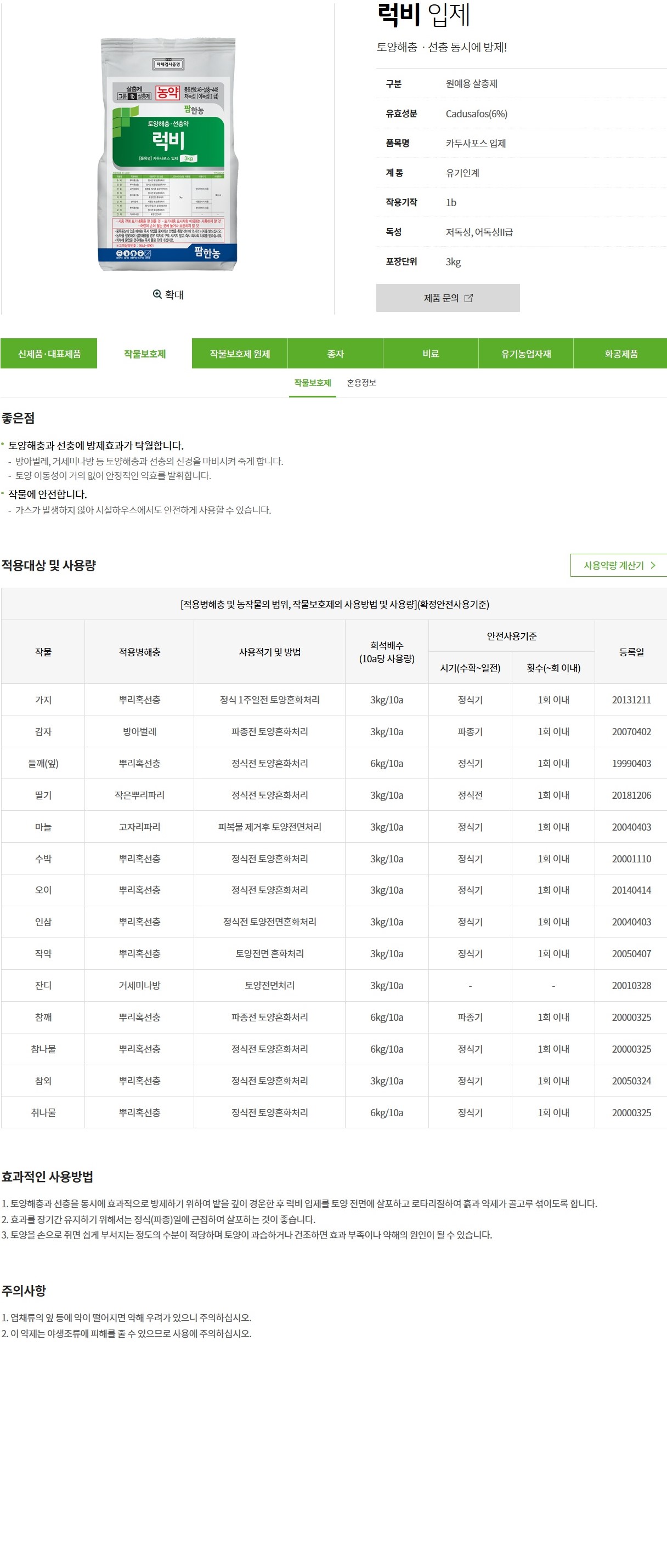Screen dimensions: 667x1568
Task: Click the external link icon on 제품 문의
Action: (468, 298)
